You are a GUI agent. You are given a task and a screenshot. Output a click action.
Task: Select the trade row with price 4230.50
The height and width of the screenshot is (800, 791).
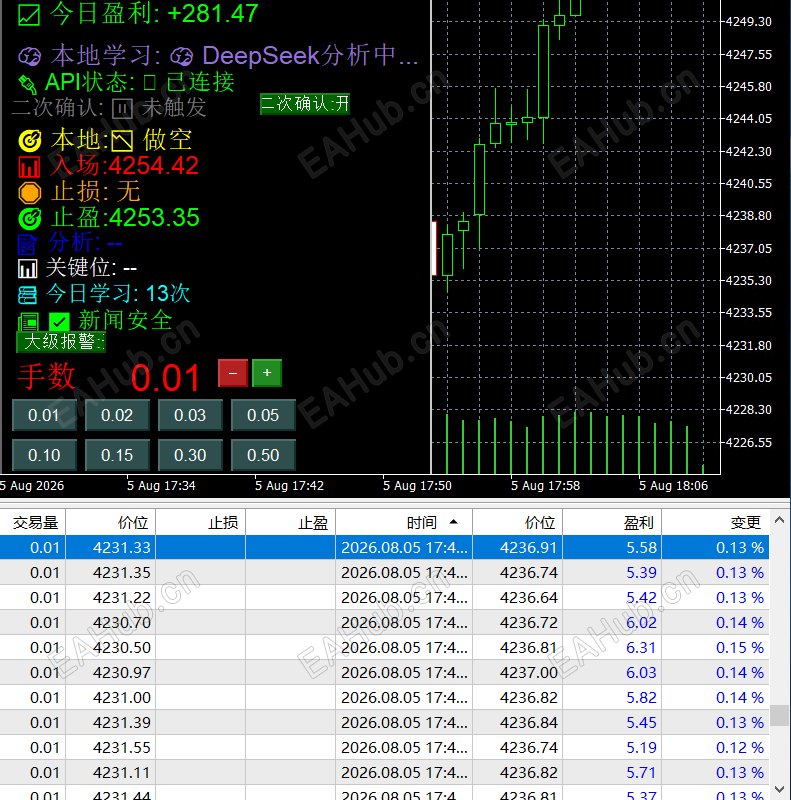click(384, 648)
